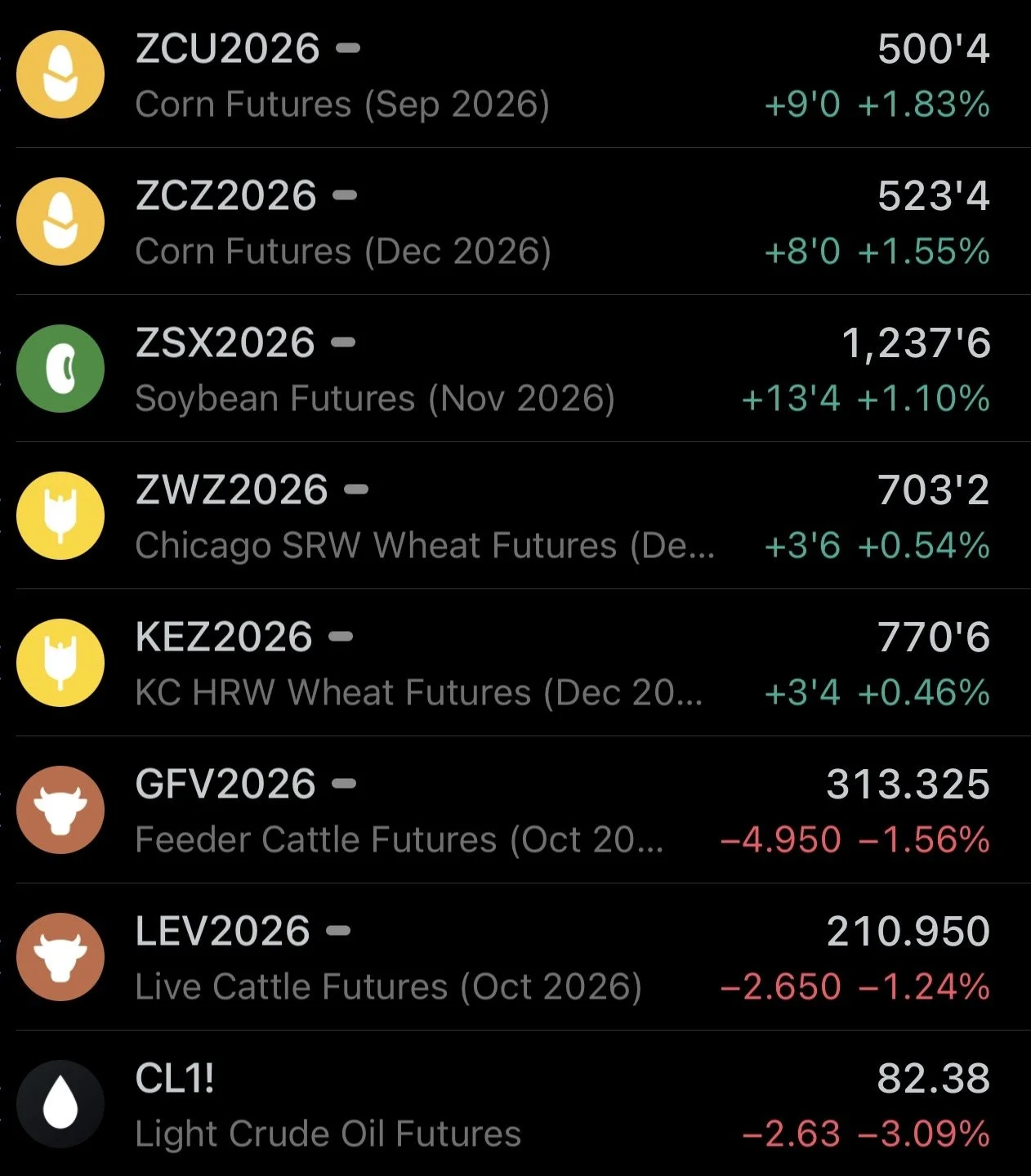Tap the gray status dash after ZSX2026
The image size is (1031, 1176).
343,342
